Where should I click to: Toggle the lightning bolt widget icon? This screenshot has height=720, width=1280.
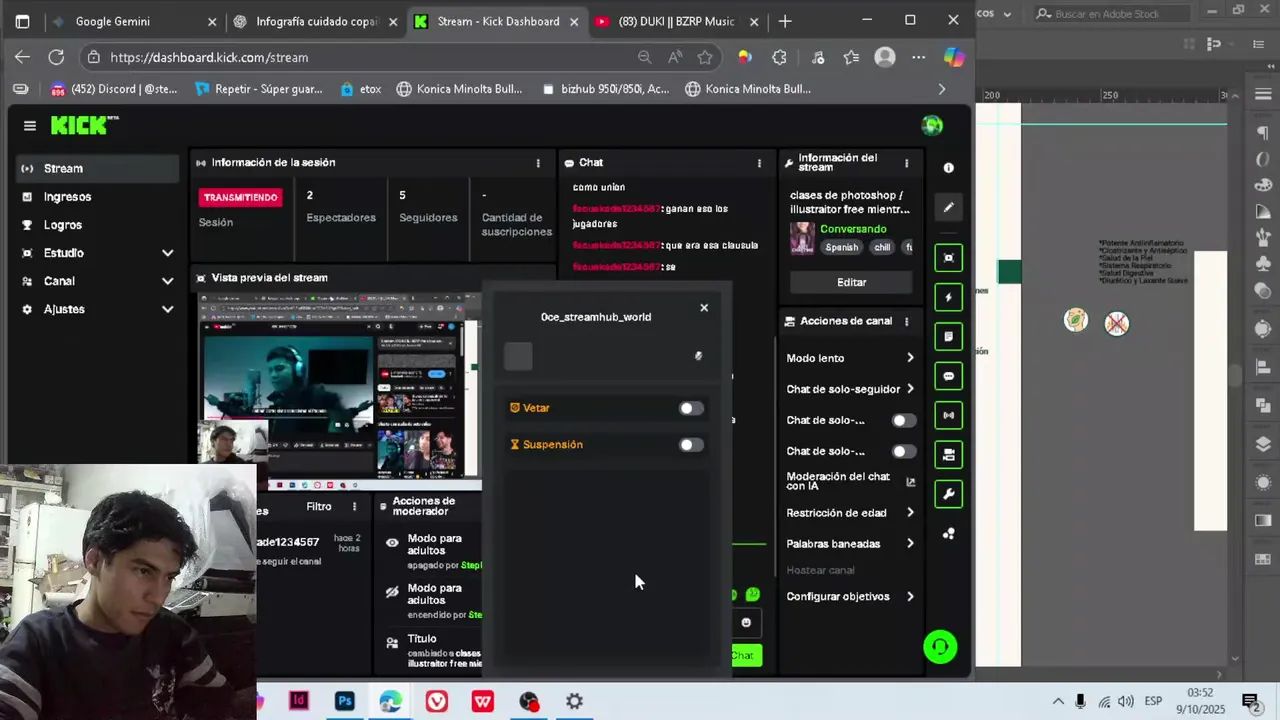948,297
